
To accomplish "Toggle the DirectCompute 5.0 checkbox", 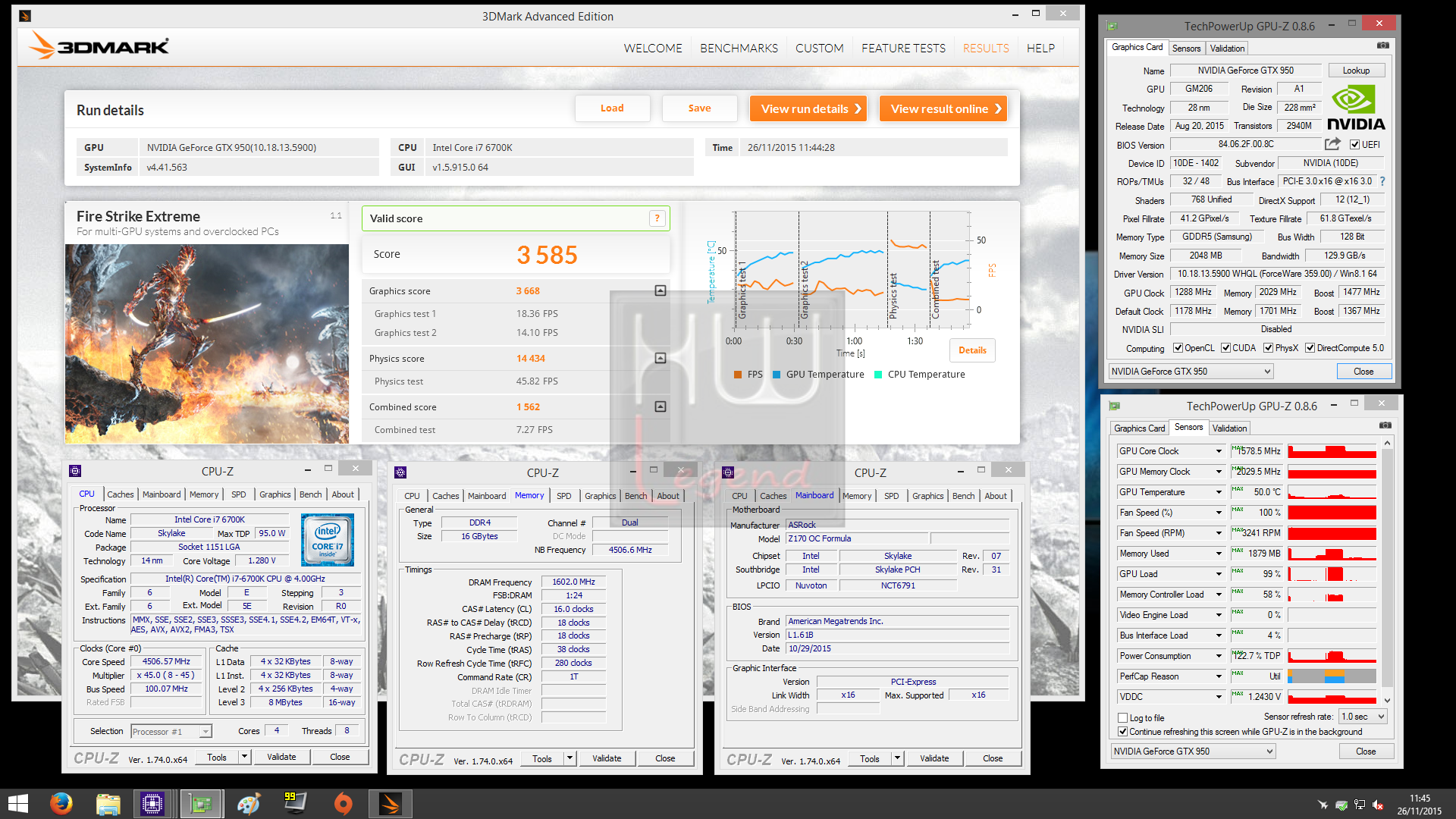I will click(1310, 348).
